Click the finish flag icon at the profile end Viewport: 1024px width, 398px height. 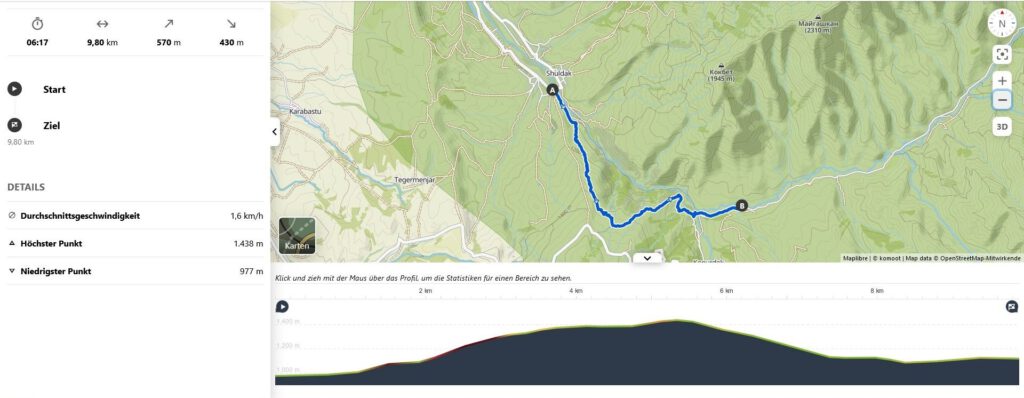coord(1012,307)
